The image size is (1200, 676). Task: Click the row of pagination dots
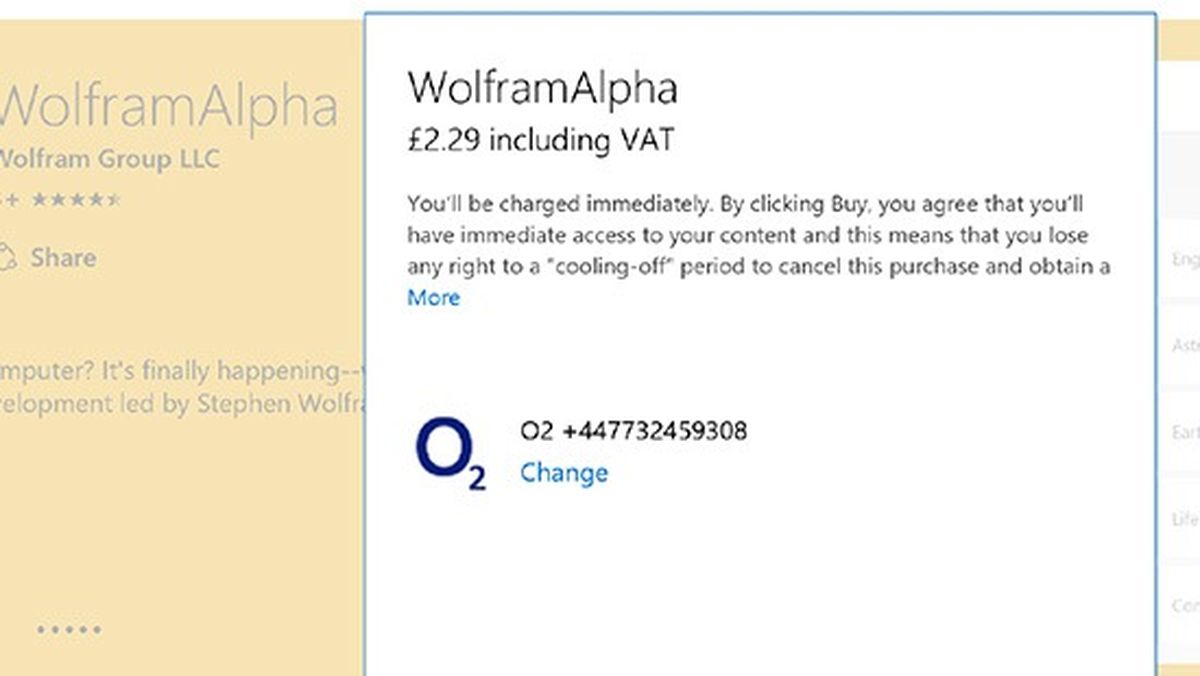point(69,630)
